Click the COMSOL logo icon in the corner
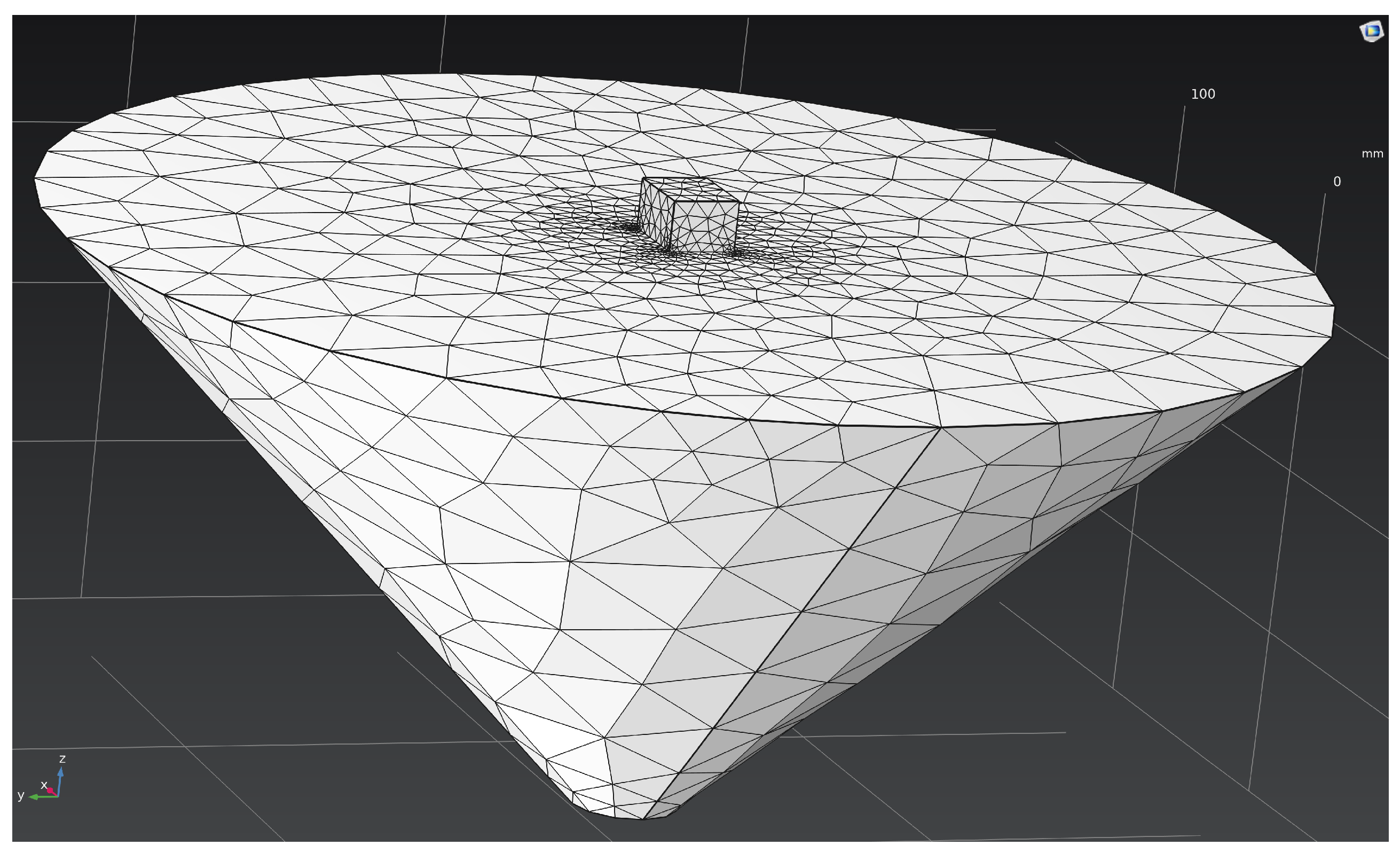The image size is (1400, 853). [x=1371, y=30]
